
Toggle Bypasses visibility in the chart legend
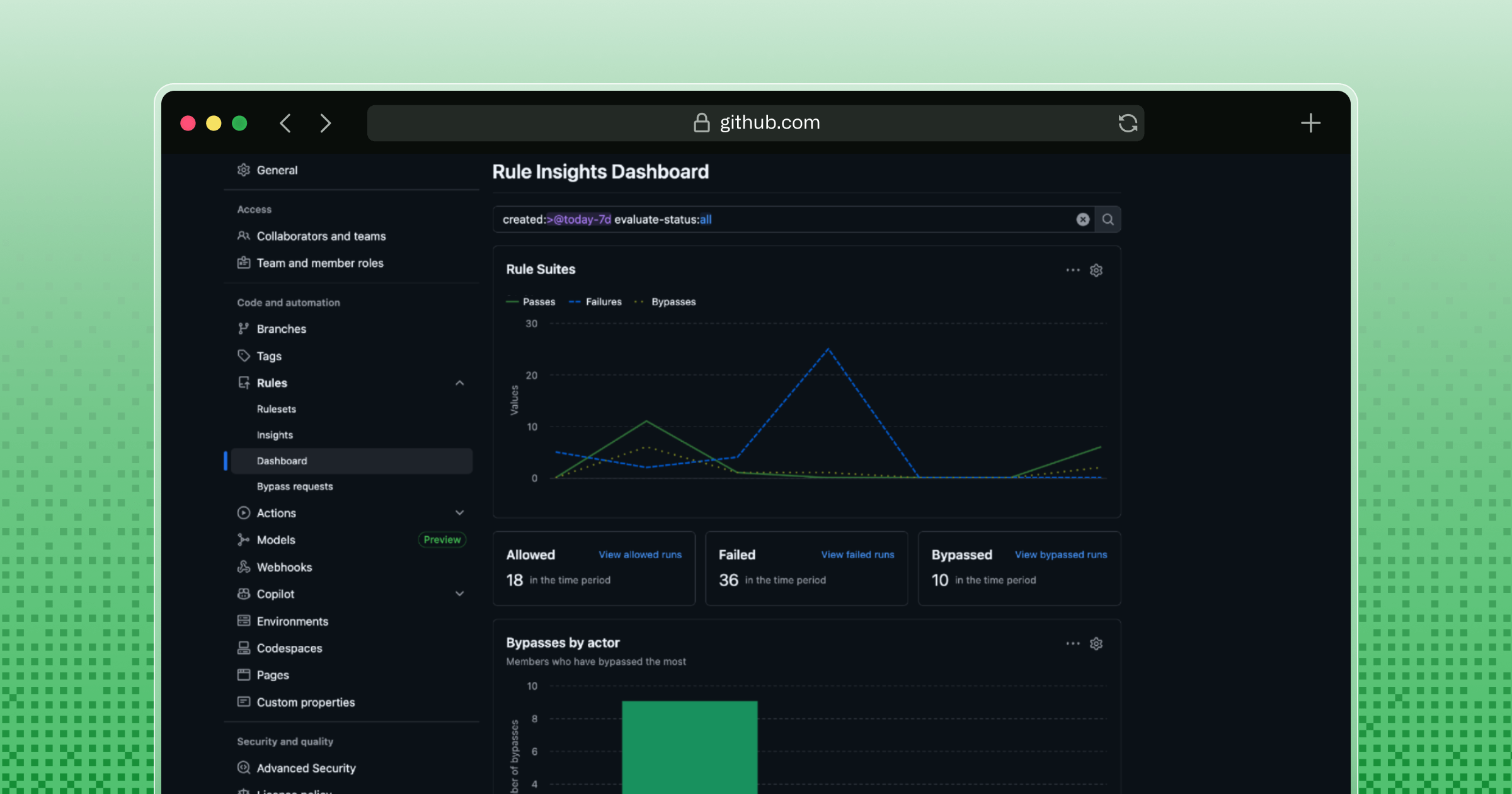click(666, 301)
